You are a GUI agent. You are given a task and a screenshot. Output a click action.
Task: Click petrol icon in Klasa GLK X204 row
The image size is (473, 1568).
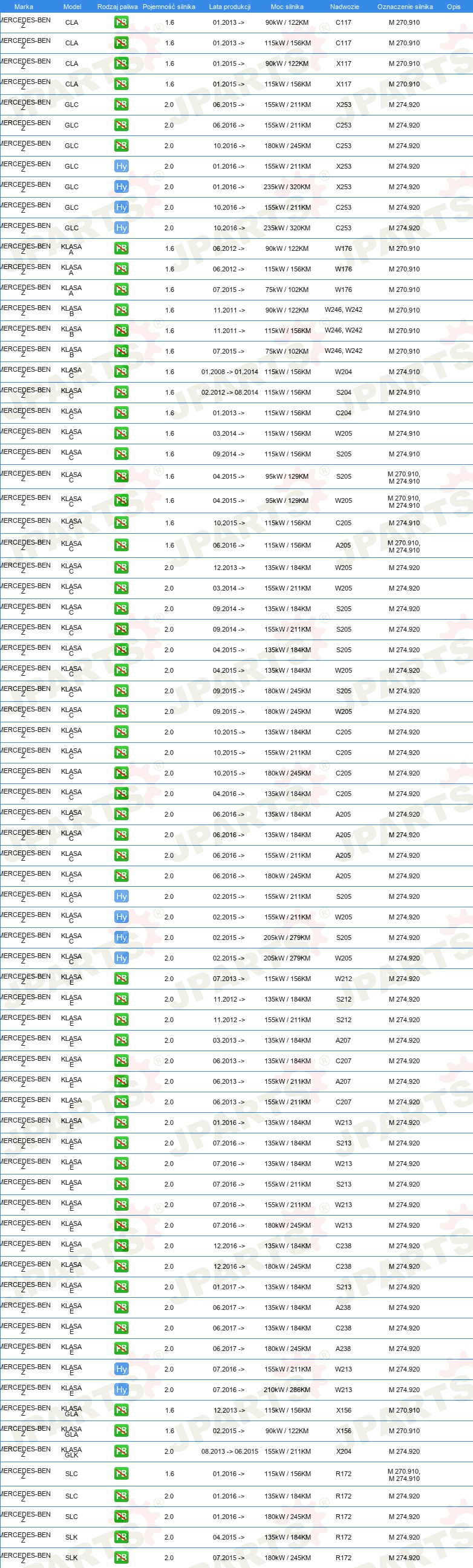(x=121, y=1451)
